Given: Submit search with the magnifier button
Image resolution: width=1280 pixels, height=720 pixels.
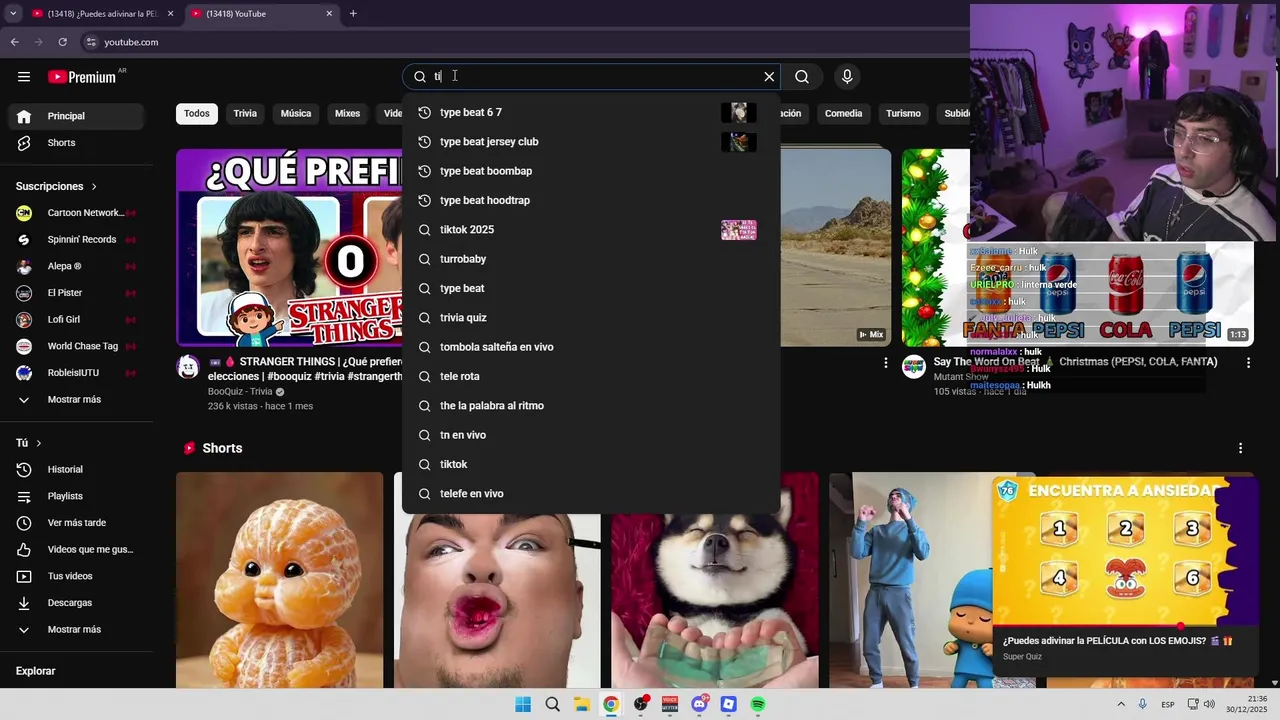Looking at the screenshot, I should 802,77.
